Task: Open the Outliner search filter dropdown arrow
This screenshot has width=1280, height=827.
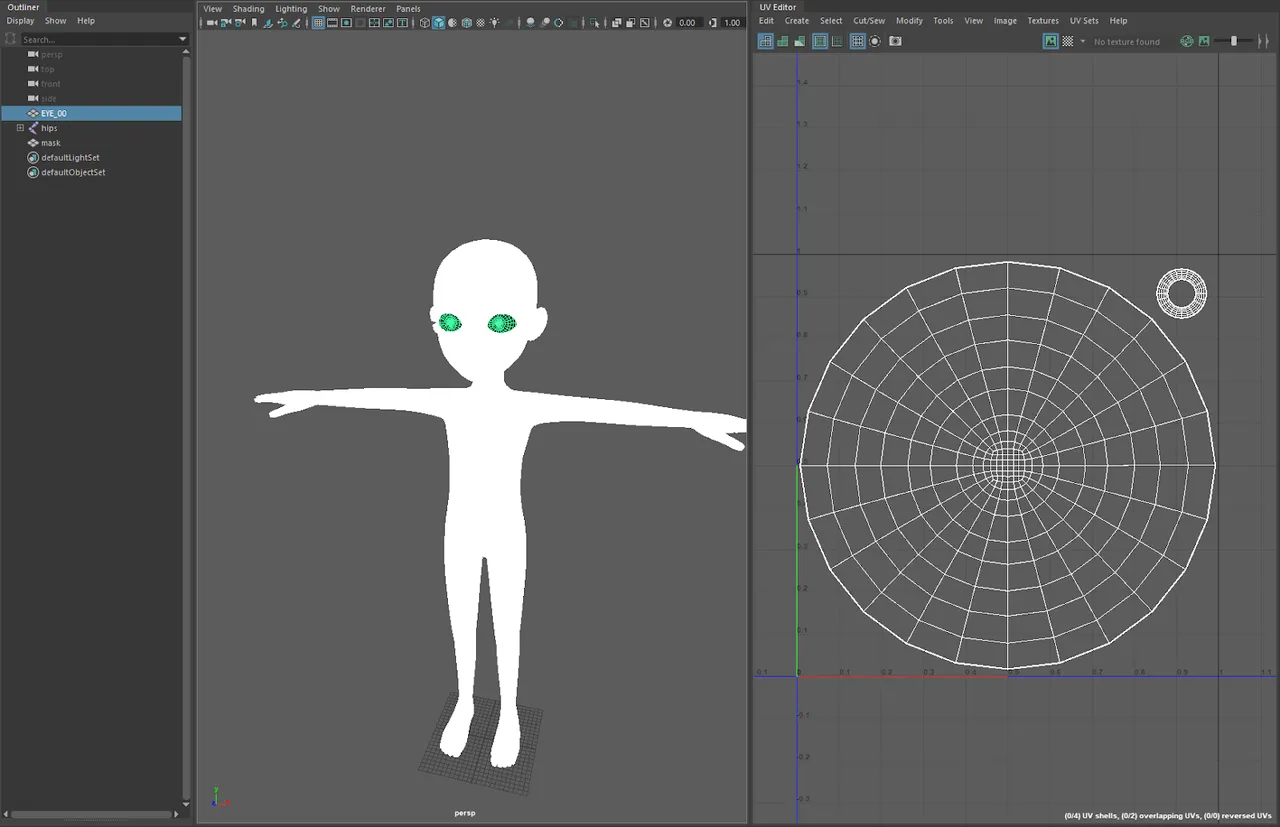Action: coord(182,39)
